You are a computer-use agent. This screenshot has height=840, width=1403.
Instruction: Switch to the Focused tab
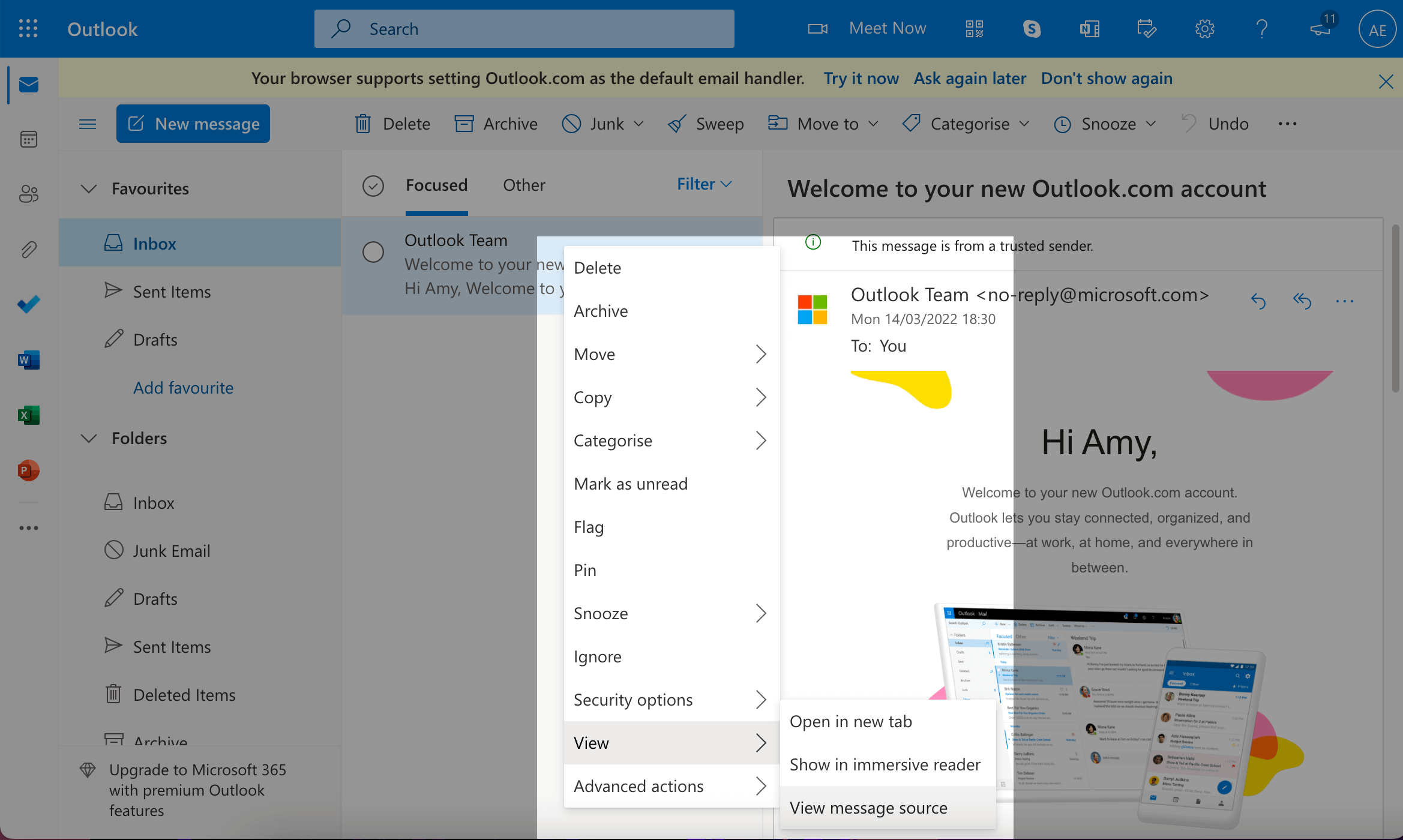[x=436, y=185]
